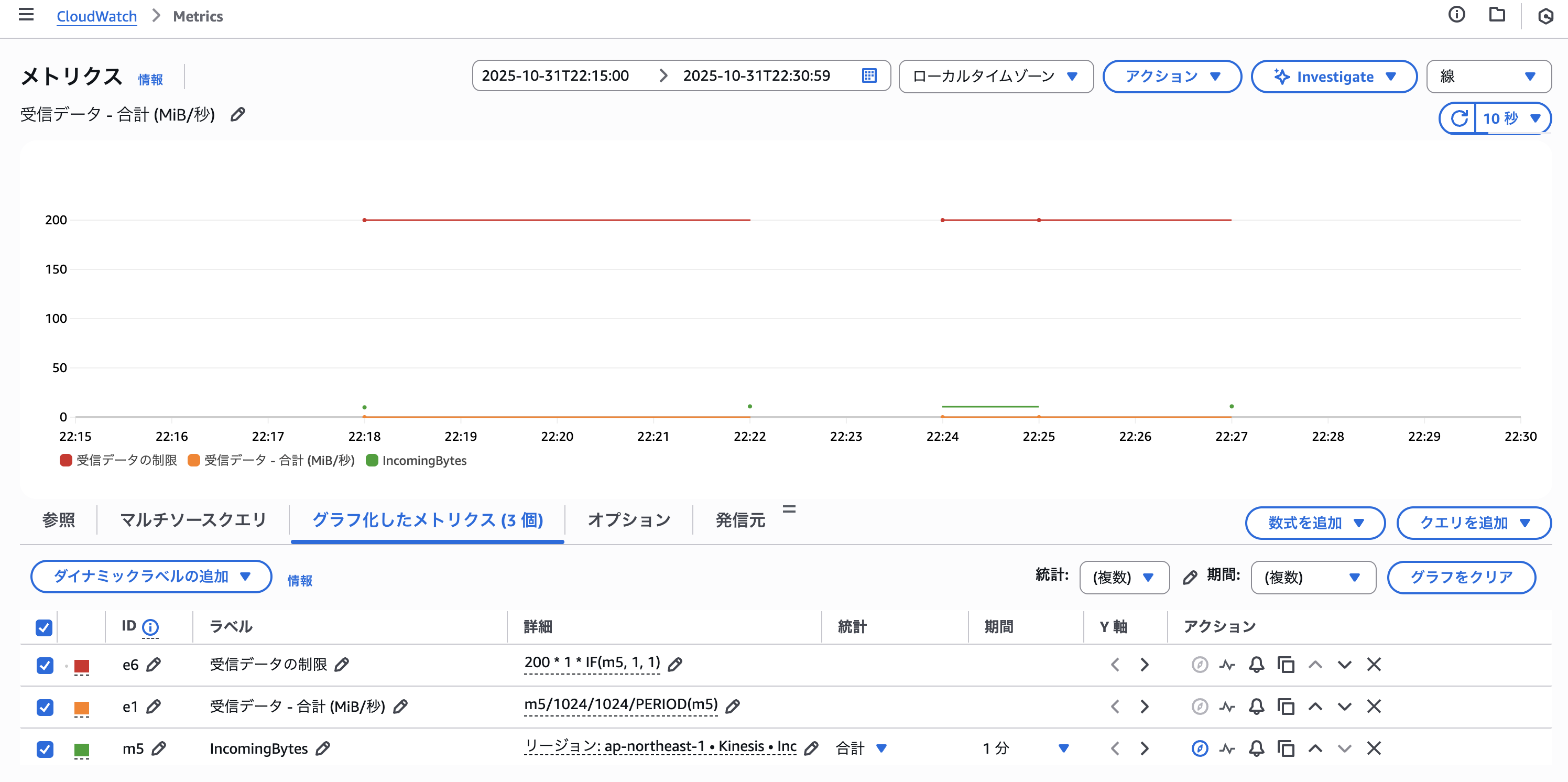Viewport: 1568px width, 782px height.
Task: Follow the CloudWatch breadcrumb link
Action: click(x=96, y=16)
